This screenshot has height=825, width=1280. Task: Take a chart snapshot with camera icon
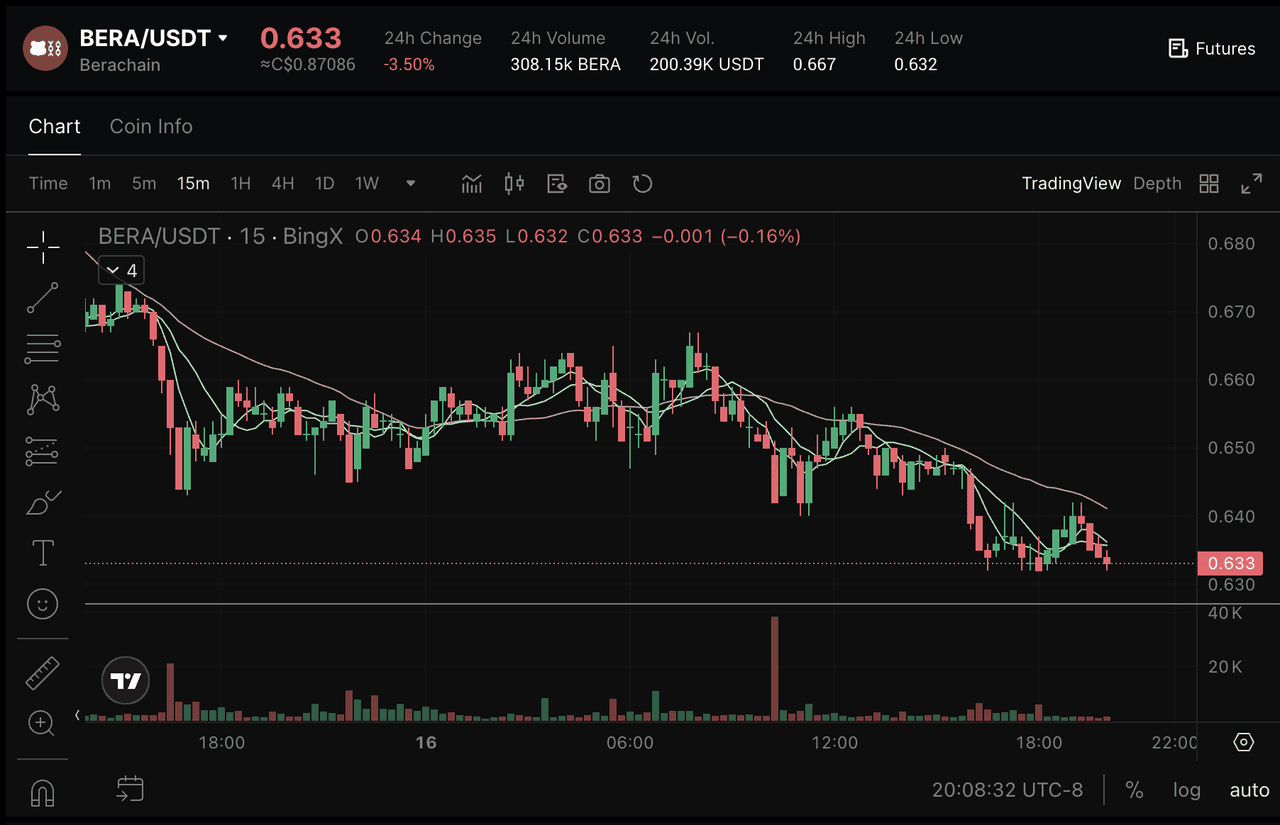[x=599, y=184]
